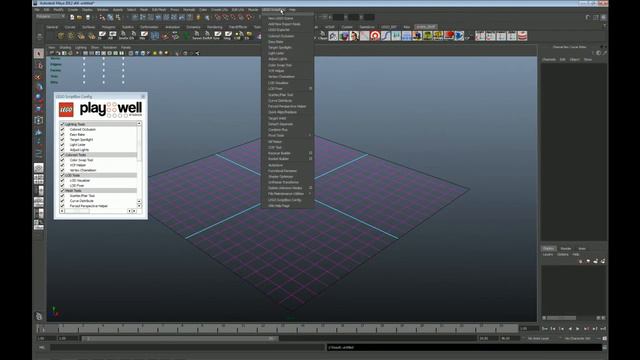Viewport: 640px width, 360px height.
Task: Create new layer icon in Layer Editor
Action: point(596,261)
